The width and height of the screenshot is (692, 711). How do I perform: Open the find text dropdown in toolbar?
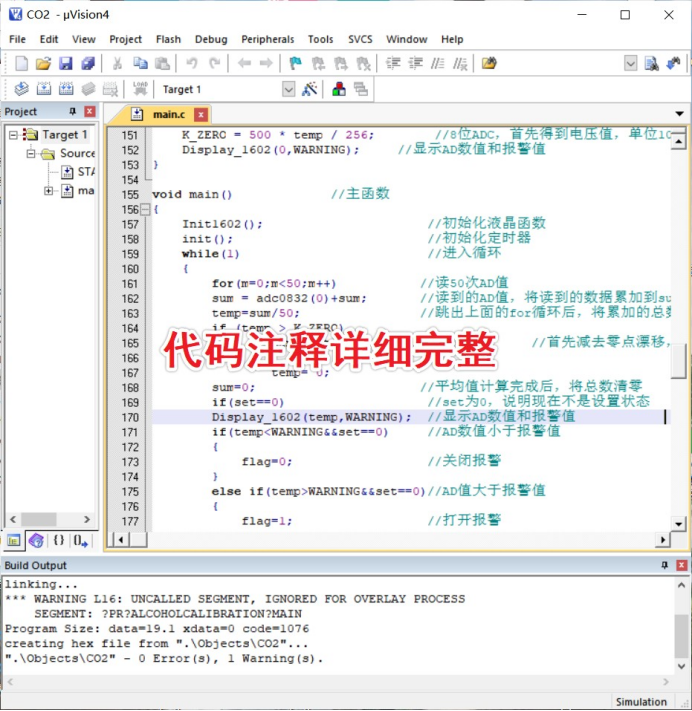[x=630, y=63]
